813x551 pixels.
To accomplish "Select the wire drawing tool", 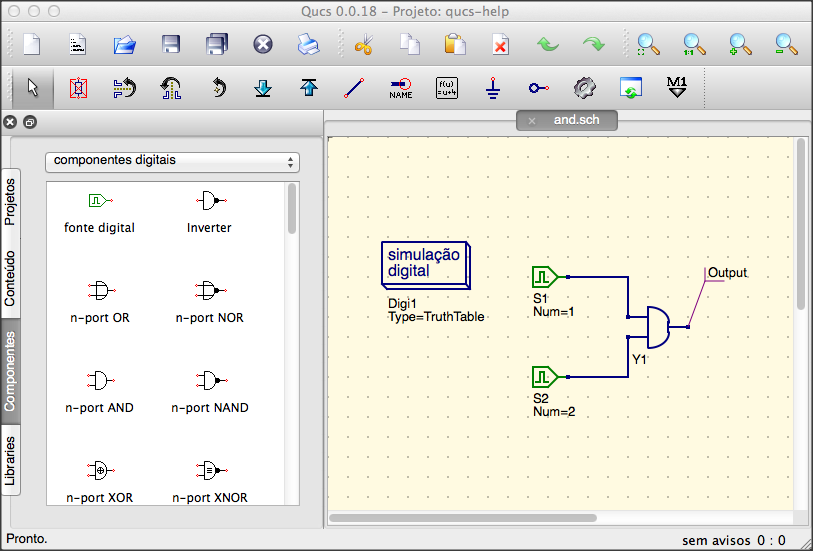I will tap(354, 88).
